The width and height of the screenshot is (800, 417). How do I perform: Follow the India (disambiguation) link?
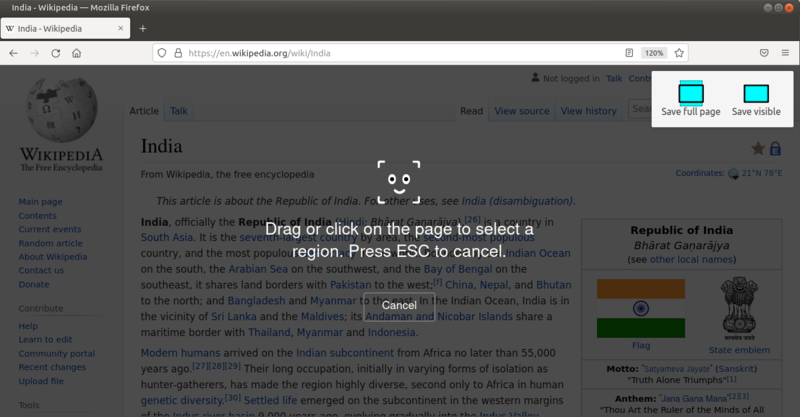pyautogui.click(x=517, y=201)
